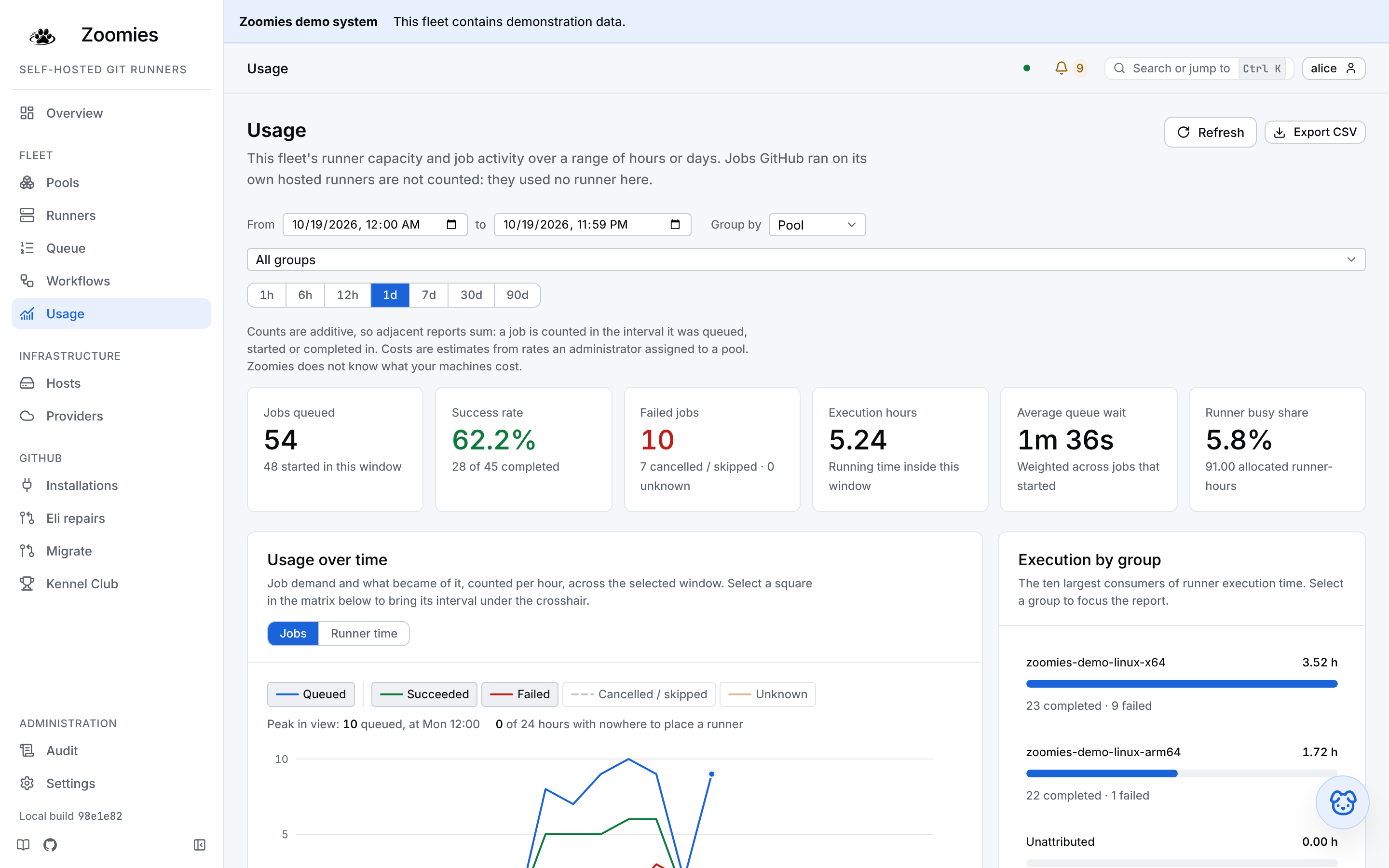Open the To date calendar picker icon
1389x868 pixels.
point(675,224)
